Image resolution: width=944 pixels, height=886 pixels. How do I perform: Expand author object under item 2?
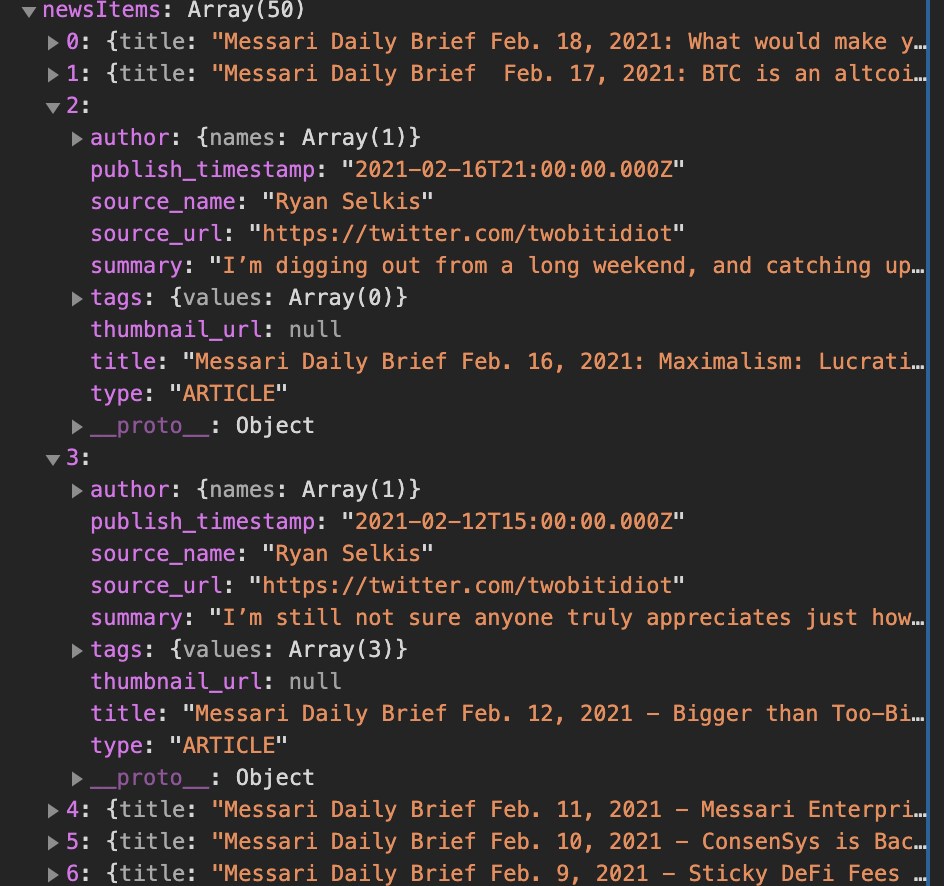point(77,139)
